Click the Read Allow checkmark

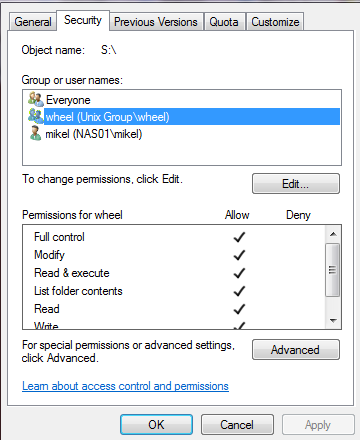(239, 309)
